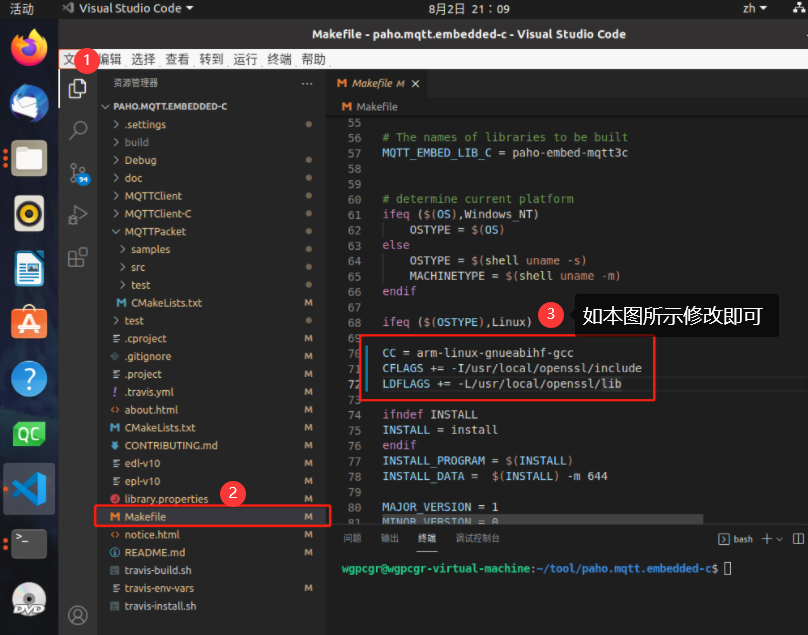Click in the terminal prompt input area
808x635 pixels.
[728, 569]
